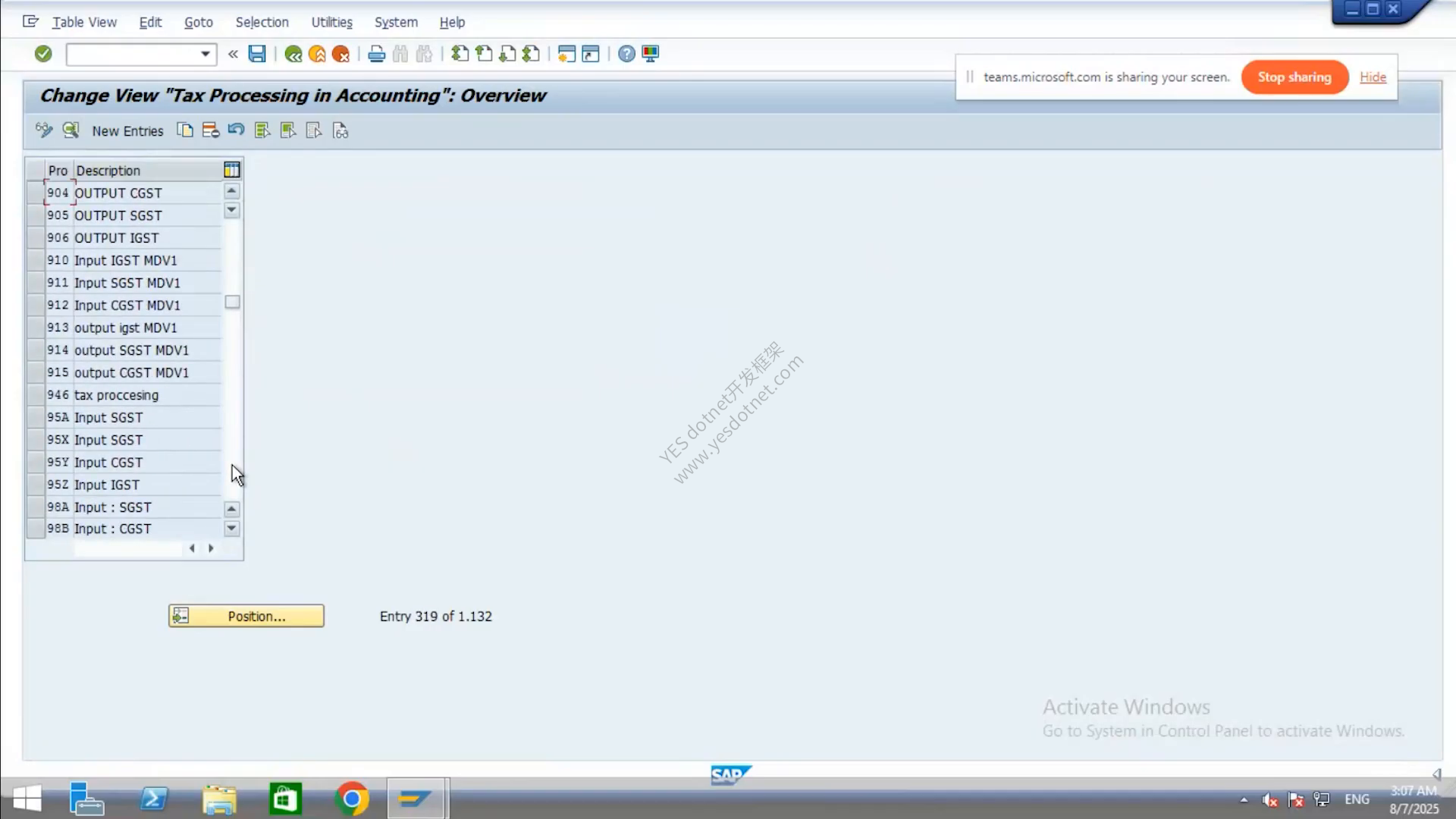Click the table scroll down arrow at bottom
This screenshot has width=1456, height=819.
[232, 529]
